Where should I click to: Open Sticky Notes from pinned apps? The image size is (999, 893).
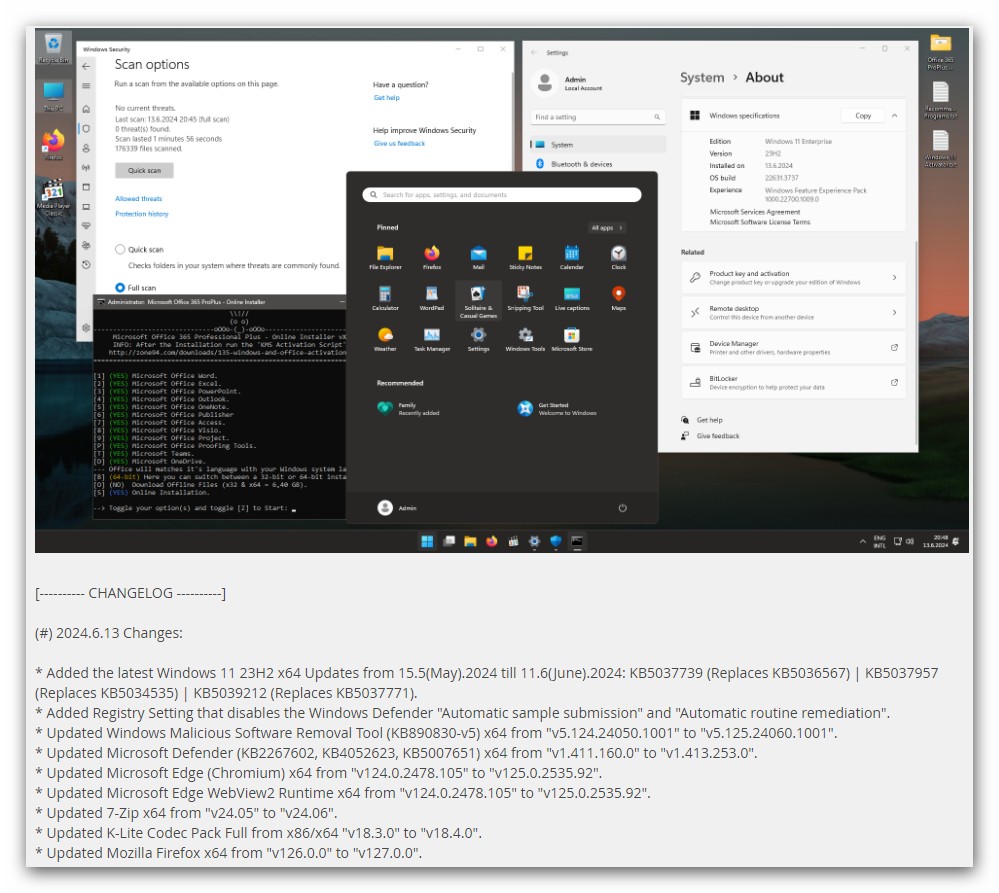(x=525, y=258)
